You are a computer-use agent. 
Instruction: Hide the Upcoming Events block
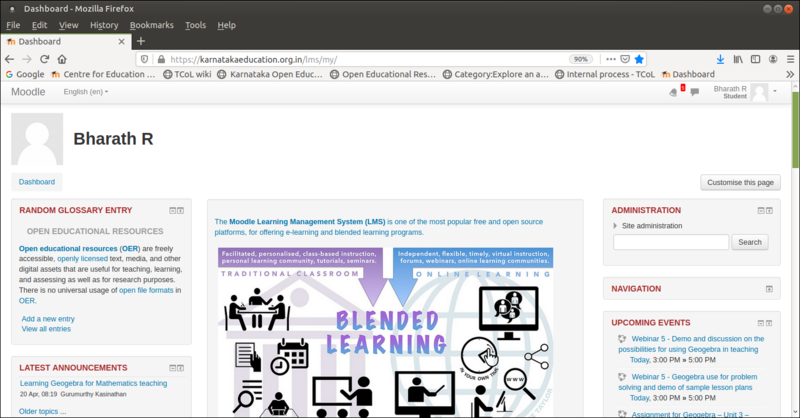(x=761, y=323)
